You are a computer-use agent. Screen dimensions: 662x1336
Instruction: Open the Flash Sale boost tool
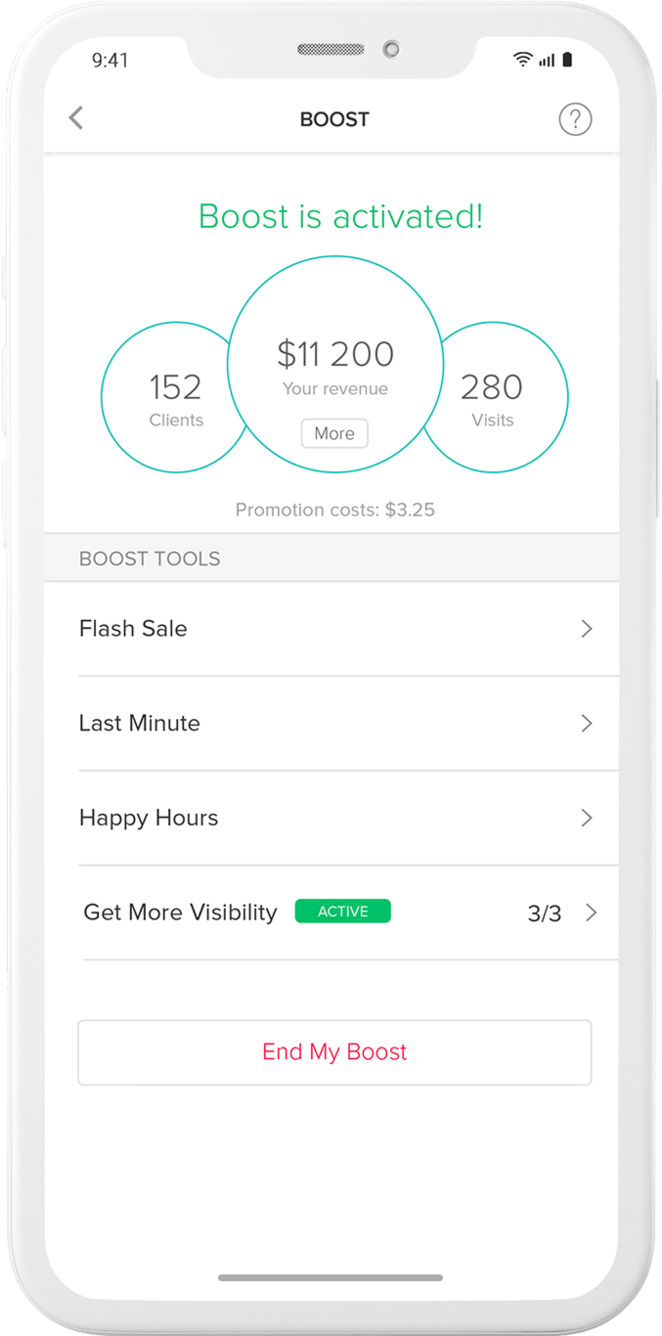point(133,629)
